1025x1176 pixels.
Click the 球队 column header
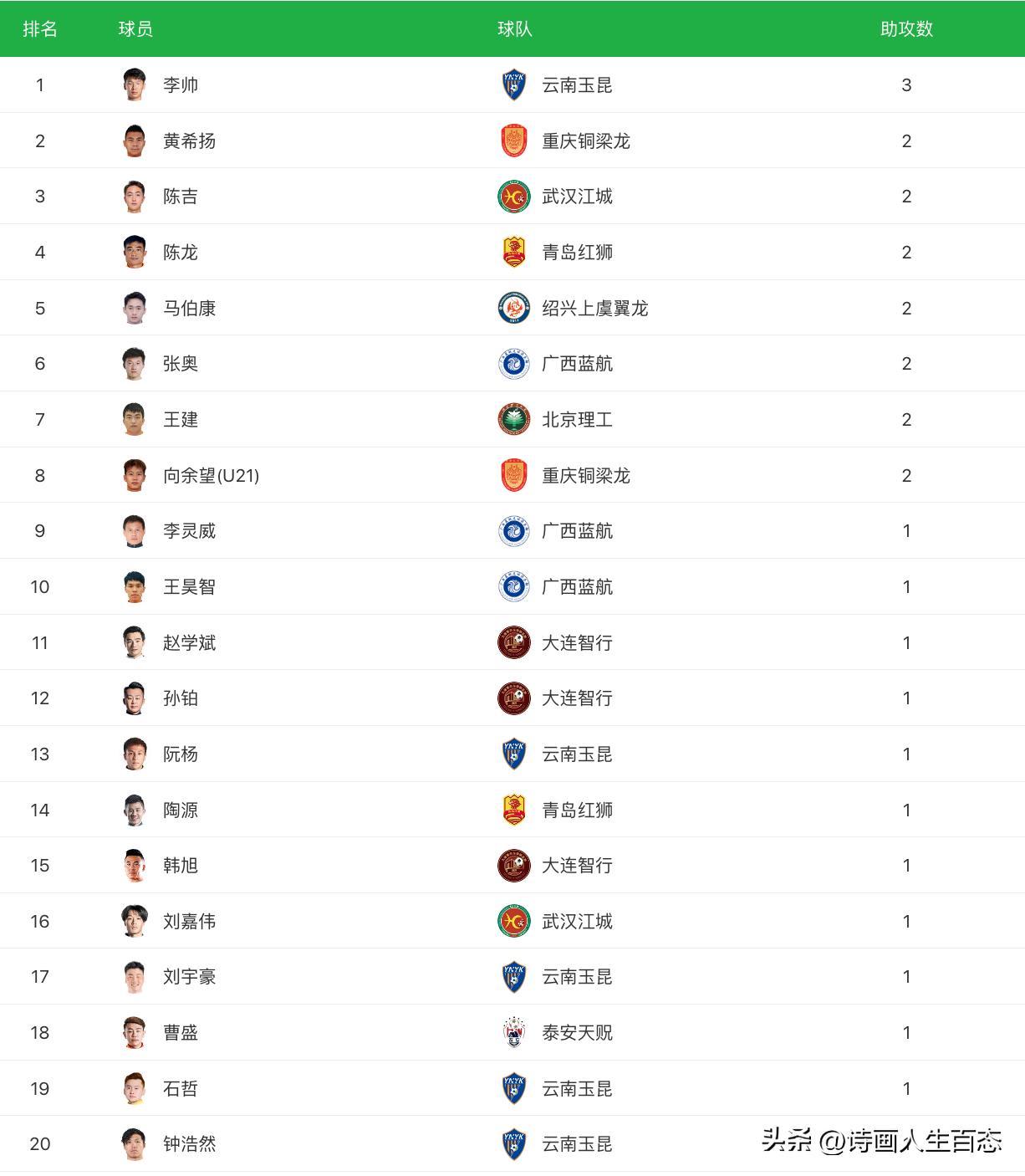click(x=514, y=28)
